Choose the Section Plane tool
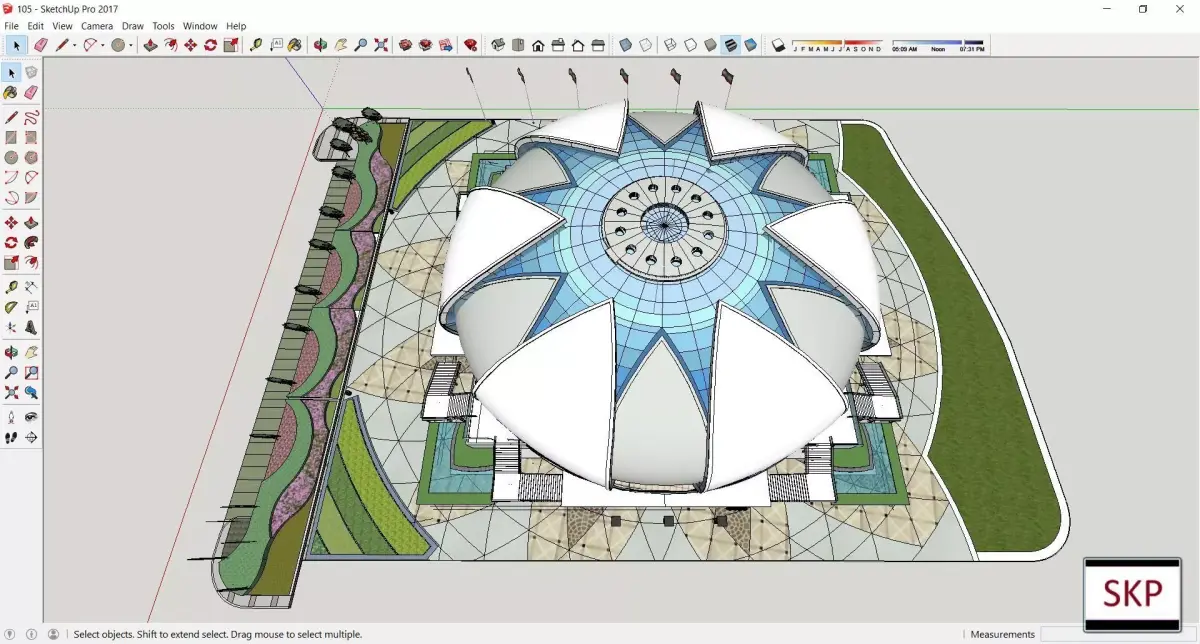Image resolution: width=1200 pixels, height=644 pixels. pos(31,437)
